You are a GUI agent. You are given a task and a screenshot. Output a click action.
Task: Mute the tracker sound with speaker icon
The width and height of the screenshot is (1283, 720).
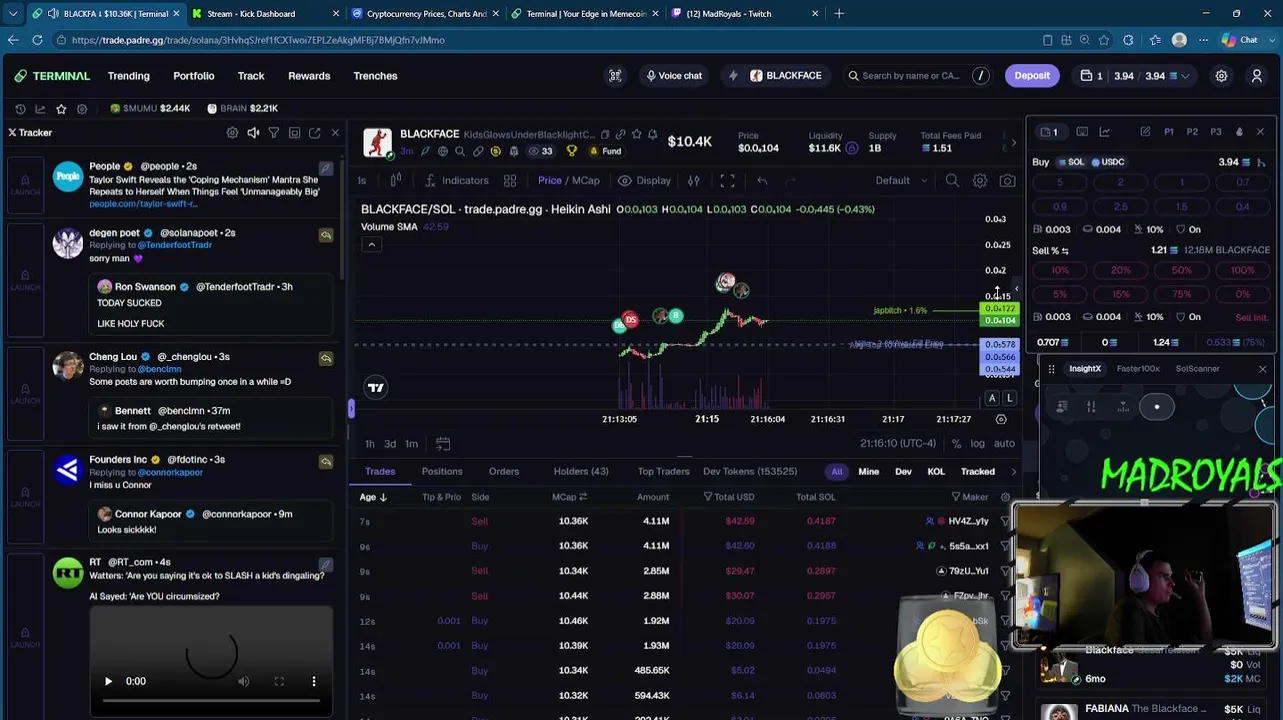(x=253, y=133)
